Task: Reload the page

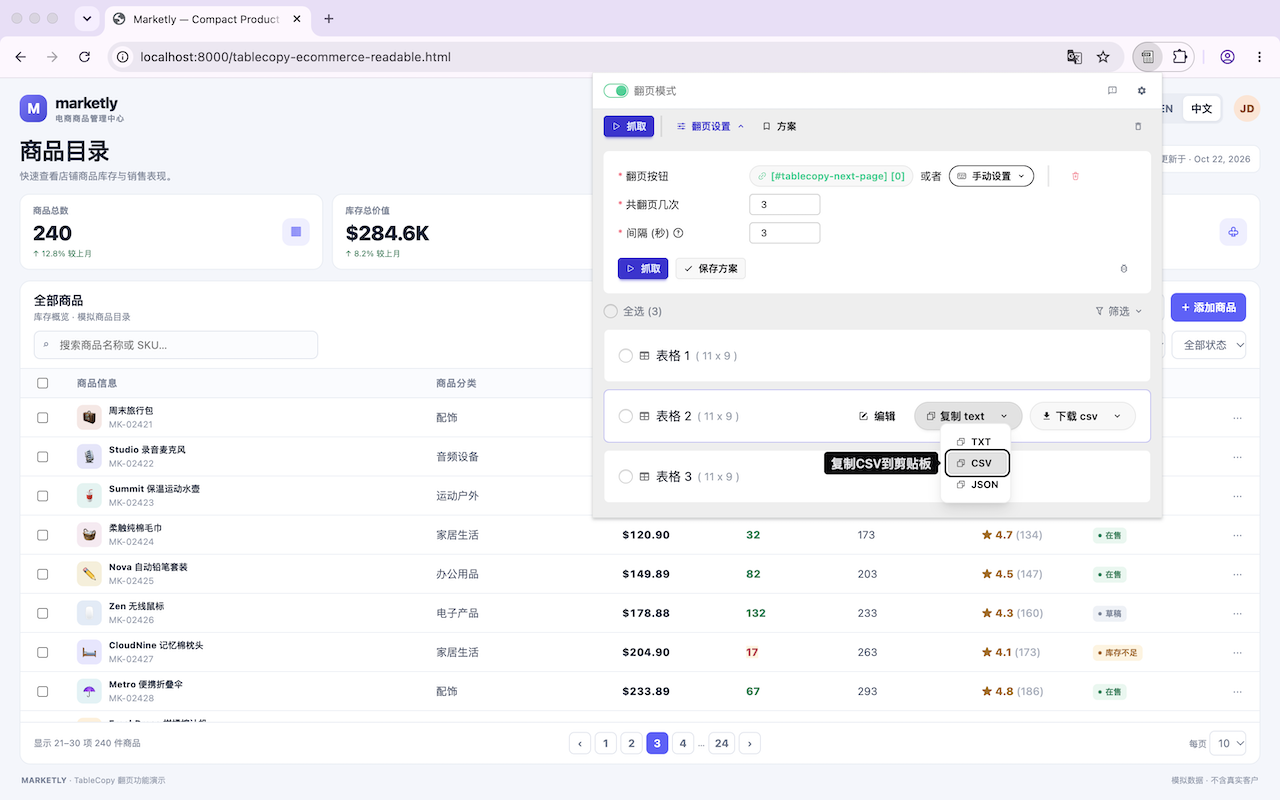Action: [84, 57]
